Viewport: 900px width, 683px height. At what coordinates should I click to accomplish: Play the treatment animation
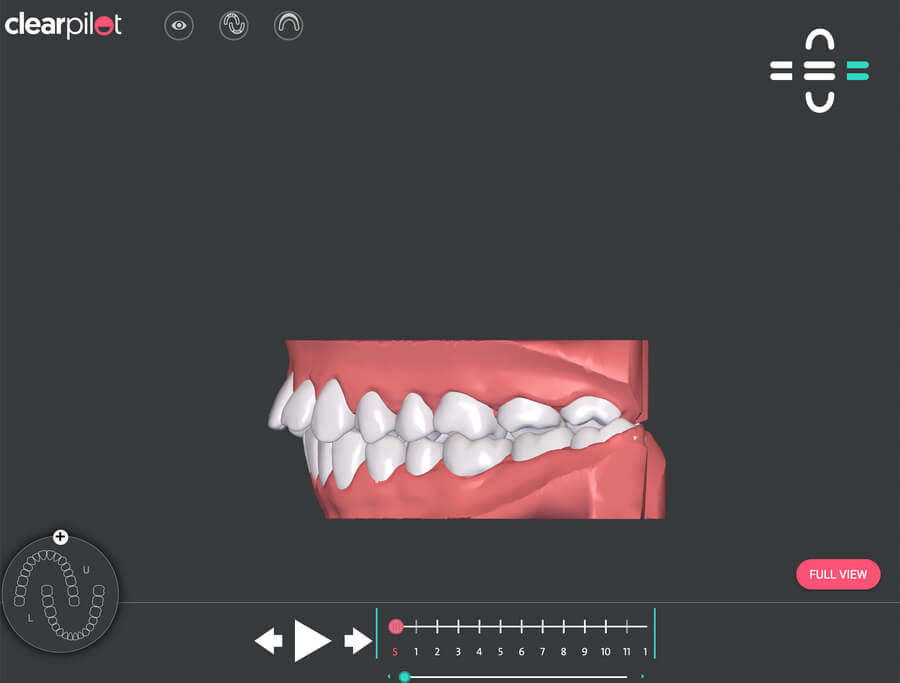point(311,640)
